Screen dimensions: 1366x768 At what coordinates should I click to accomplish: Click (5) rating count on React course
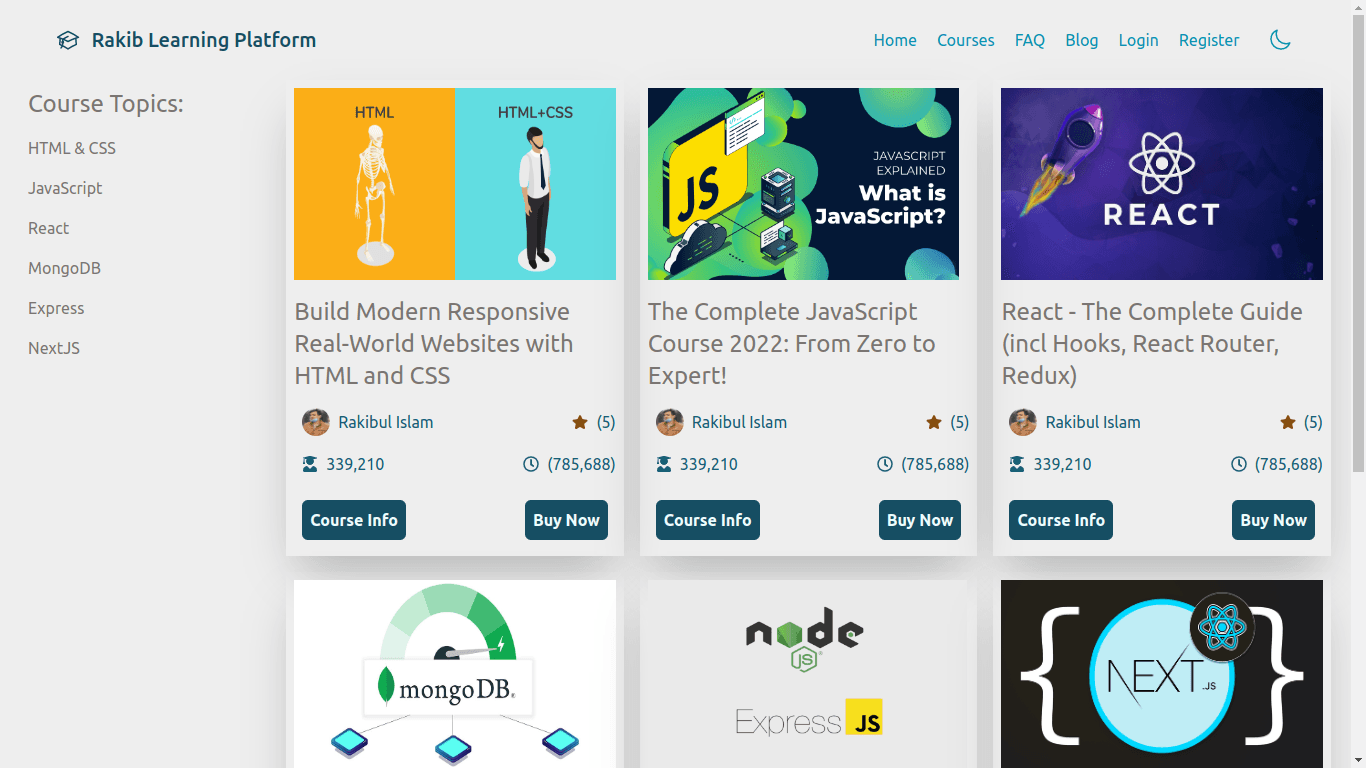(x=1313, y=422)
